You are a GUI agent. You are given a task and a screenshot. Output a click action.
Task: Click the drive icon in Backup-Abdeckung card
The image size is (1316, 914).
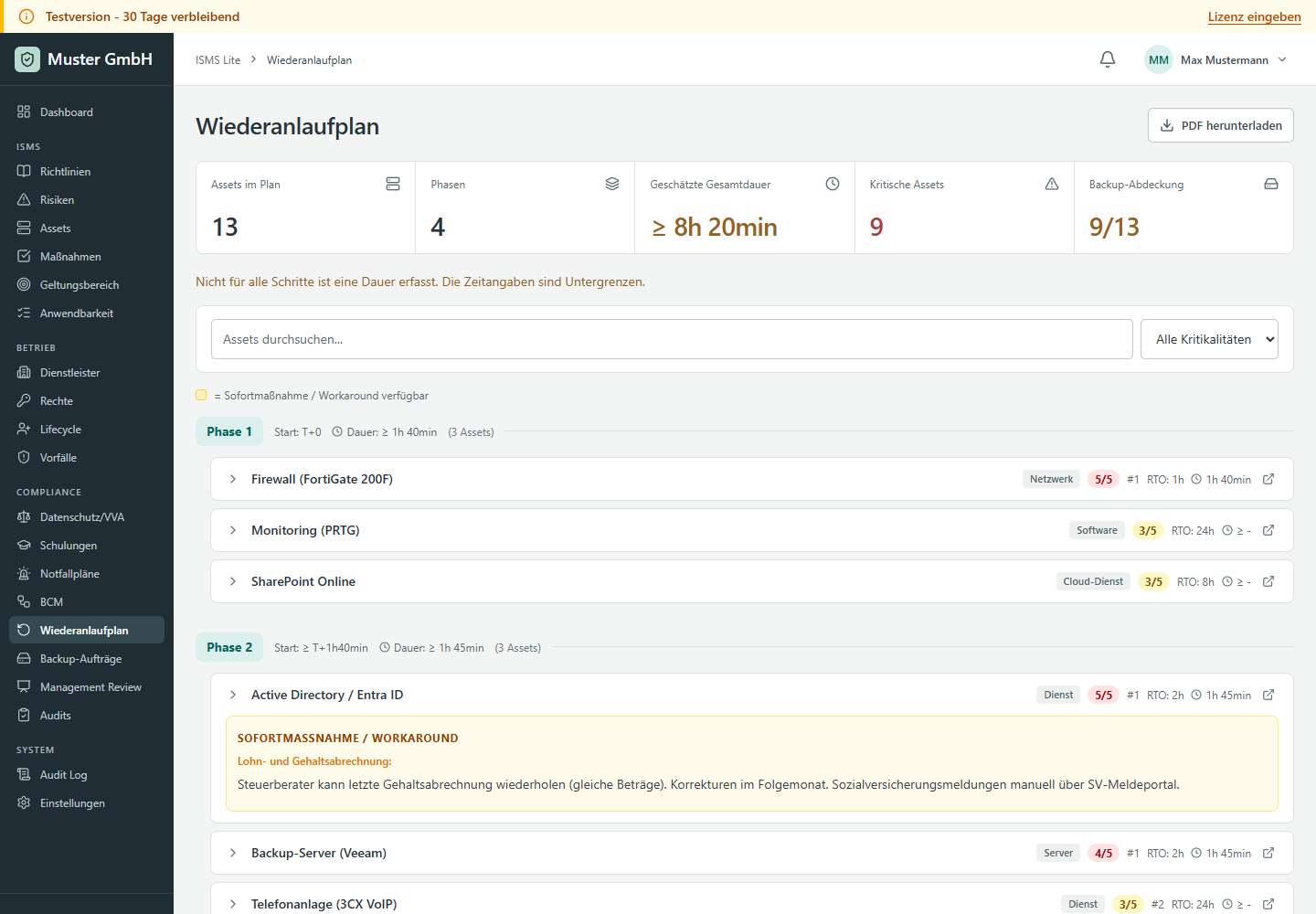point(1271,184)
